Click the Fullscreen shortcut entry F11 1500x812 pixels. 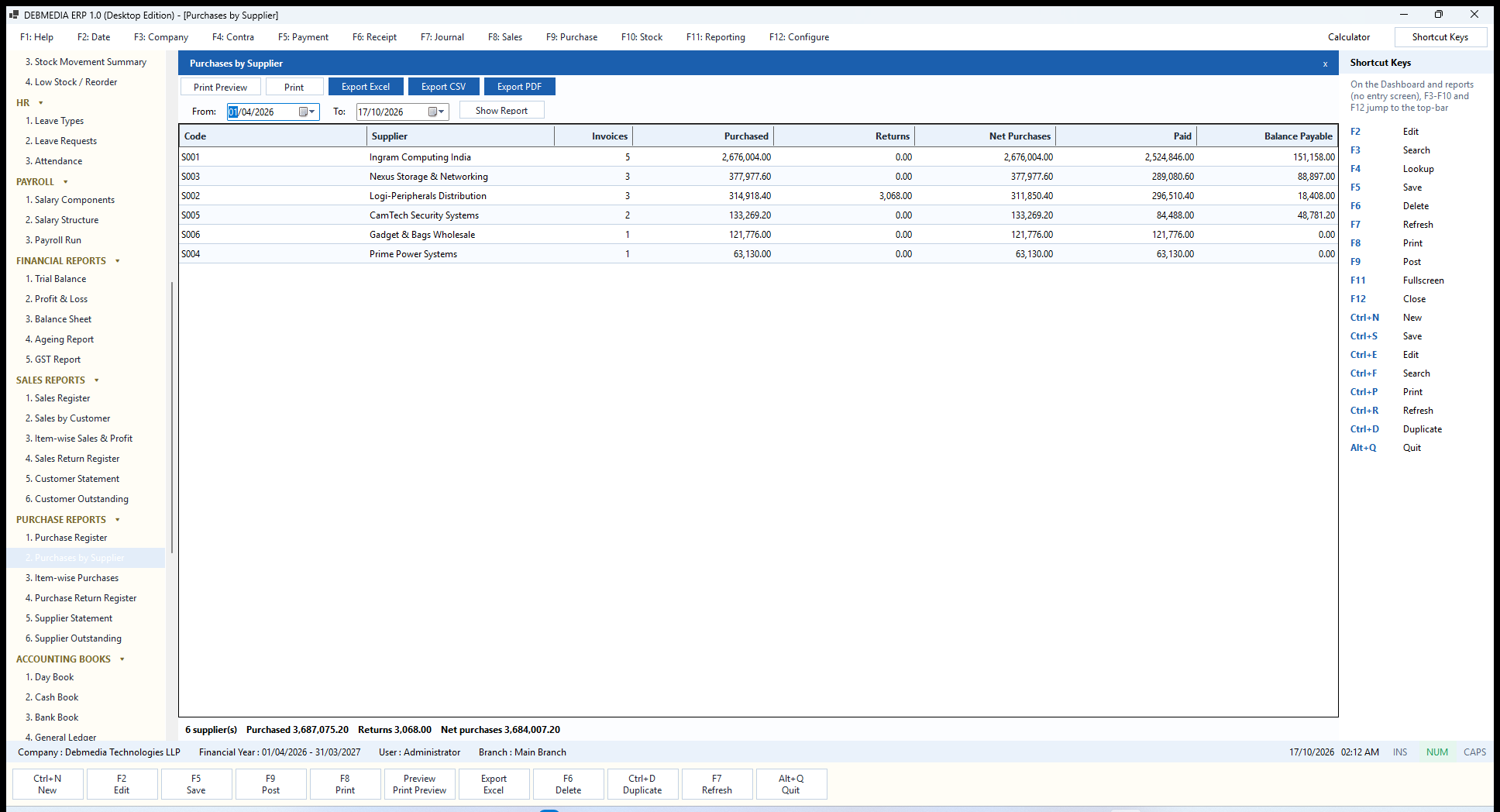click(x=1397, y=280)
